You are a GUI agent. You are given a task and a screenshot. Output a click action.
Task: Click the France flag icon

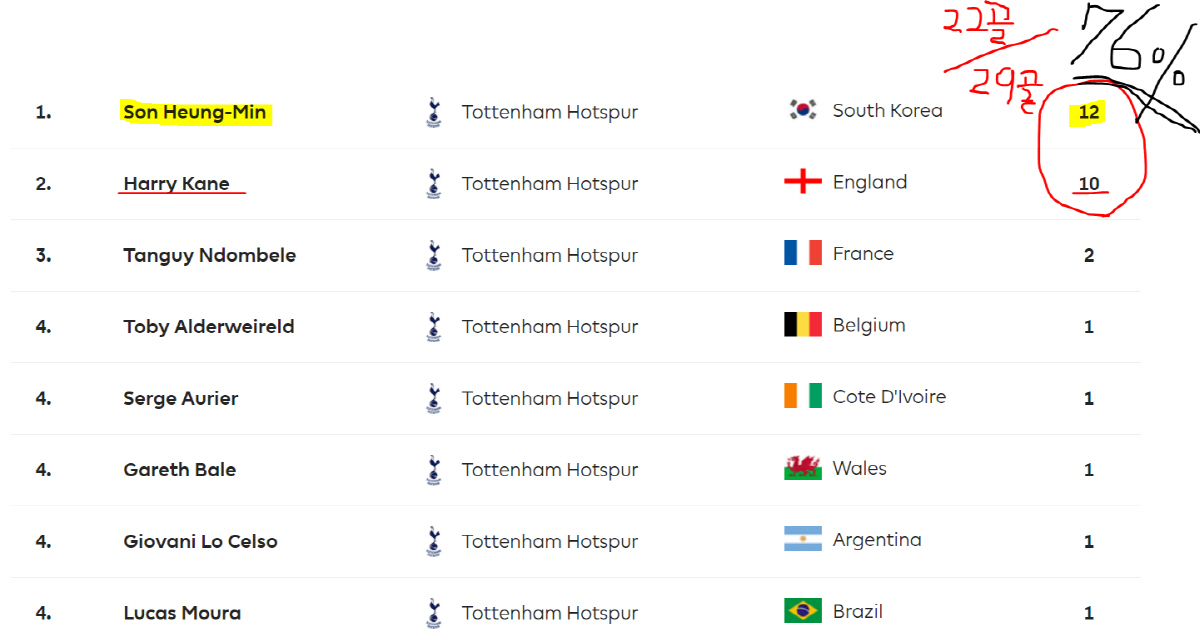803,253
